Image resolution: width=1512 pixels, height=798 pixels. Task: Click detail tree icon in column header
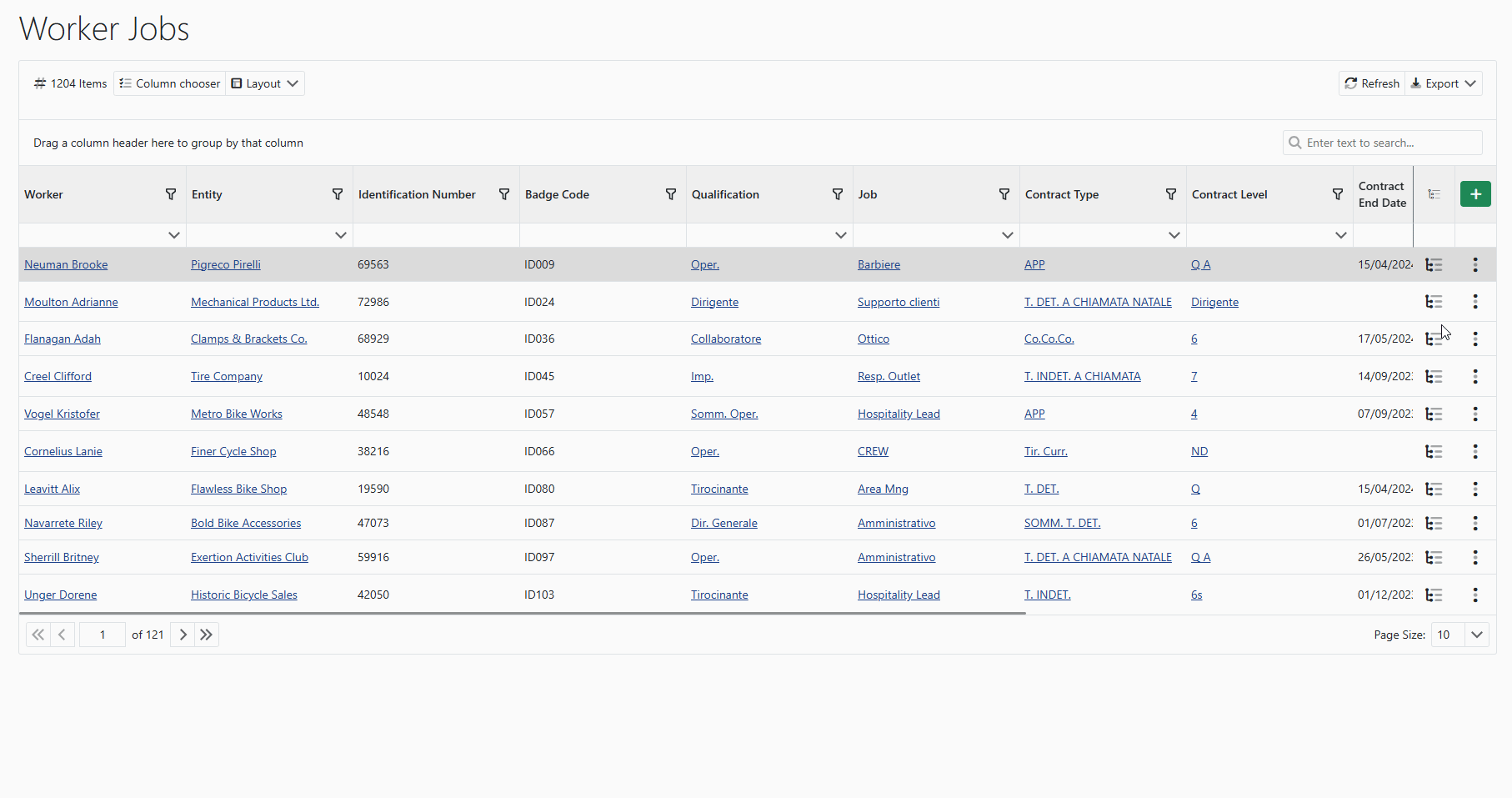point(1434,194)
